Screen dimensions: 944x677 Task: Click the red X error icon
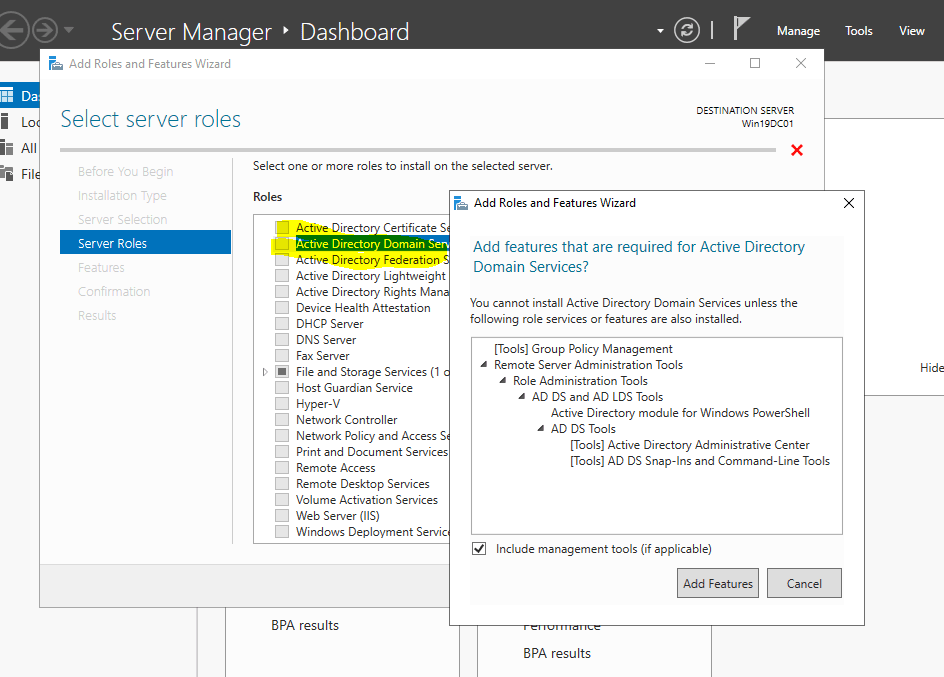797,150
